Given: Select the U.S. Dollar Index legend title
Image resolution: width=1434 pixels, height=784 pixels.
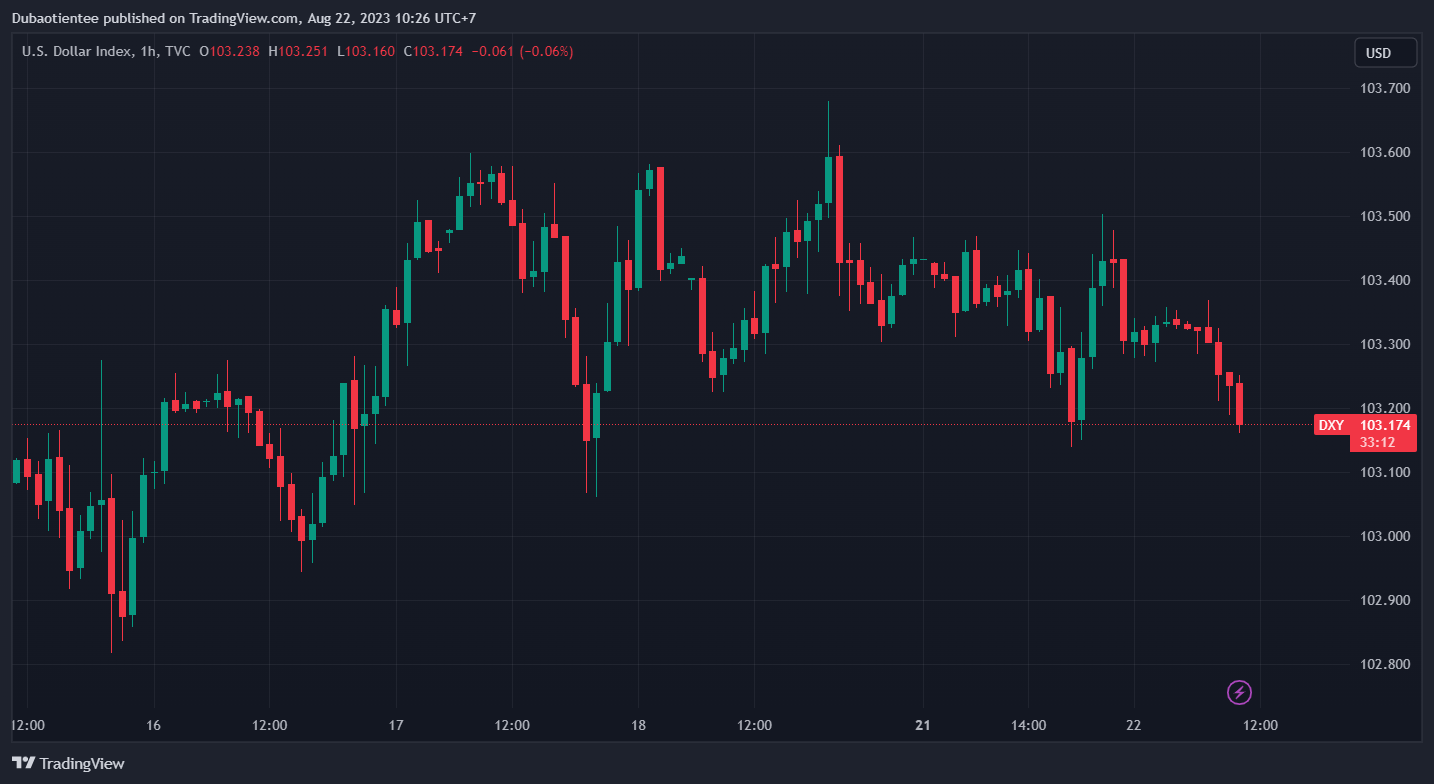Looking at the screenshot, I should pos(76,51).
